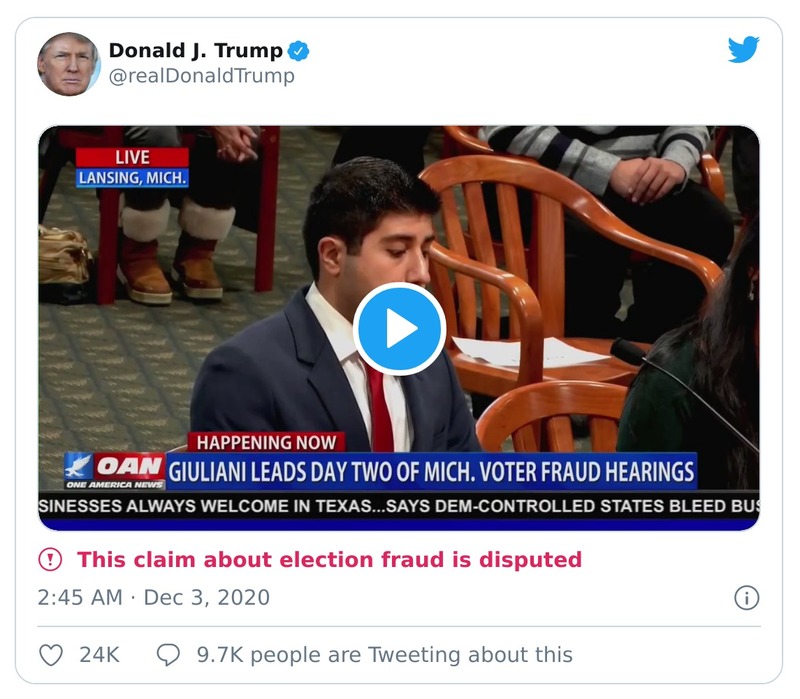Click the LIVE badge on the video
800x699 pixels.
130,157
